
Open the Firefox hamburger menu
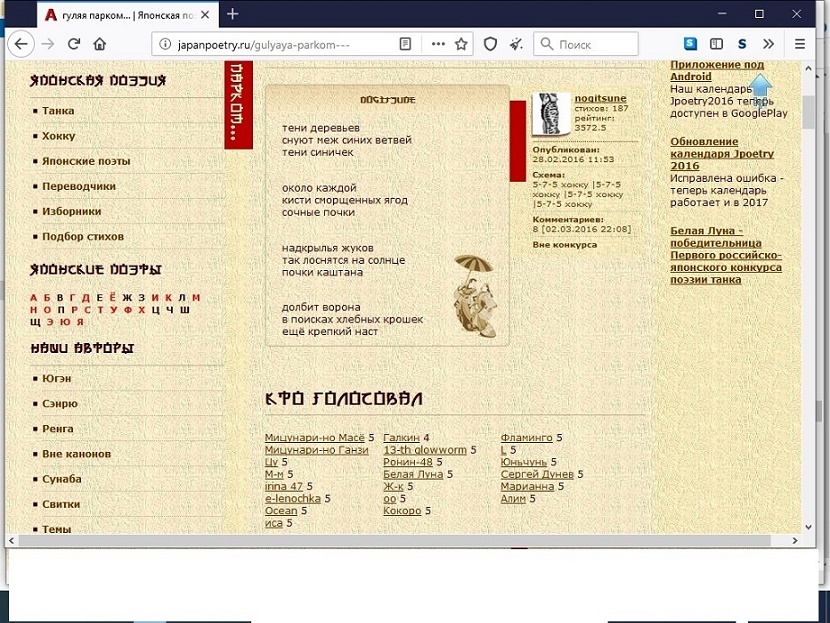[x=800, y=44]
